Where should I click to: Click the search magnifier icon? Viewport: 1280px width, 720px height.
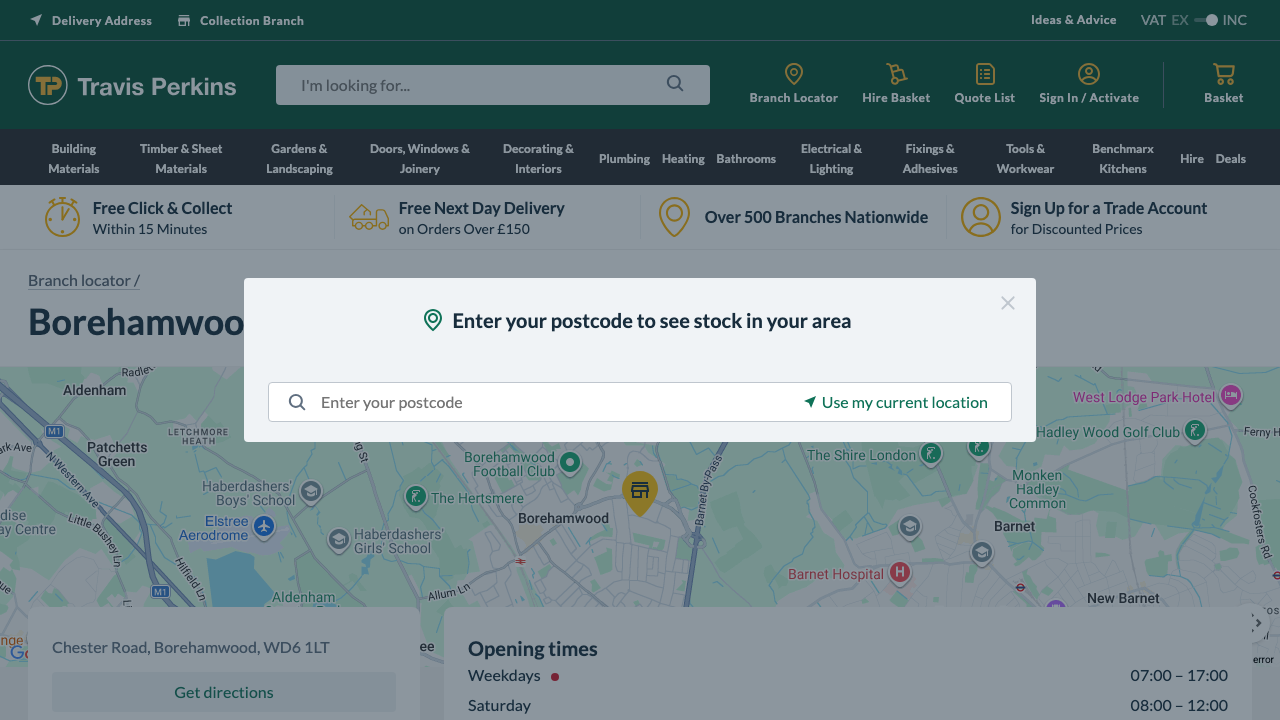click(x=674, y=84)
